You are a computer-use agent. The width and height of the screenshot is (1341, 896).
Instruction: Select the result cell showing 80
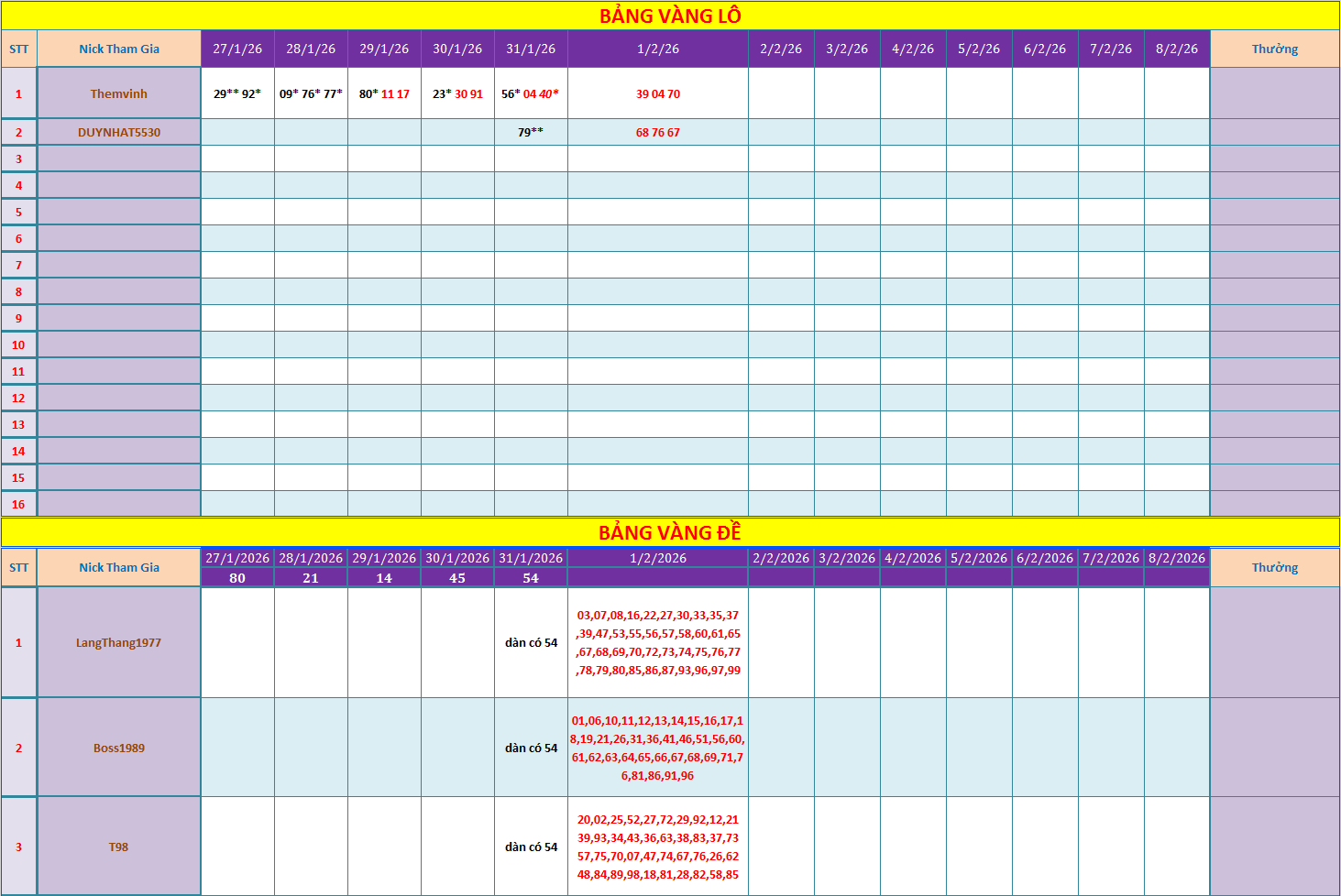(237, 578)
